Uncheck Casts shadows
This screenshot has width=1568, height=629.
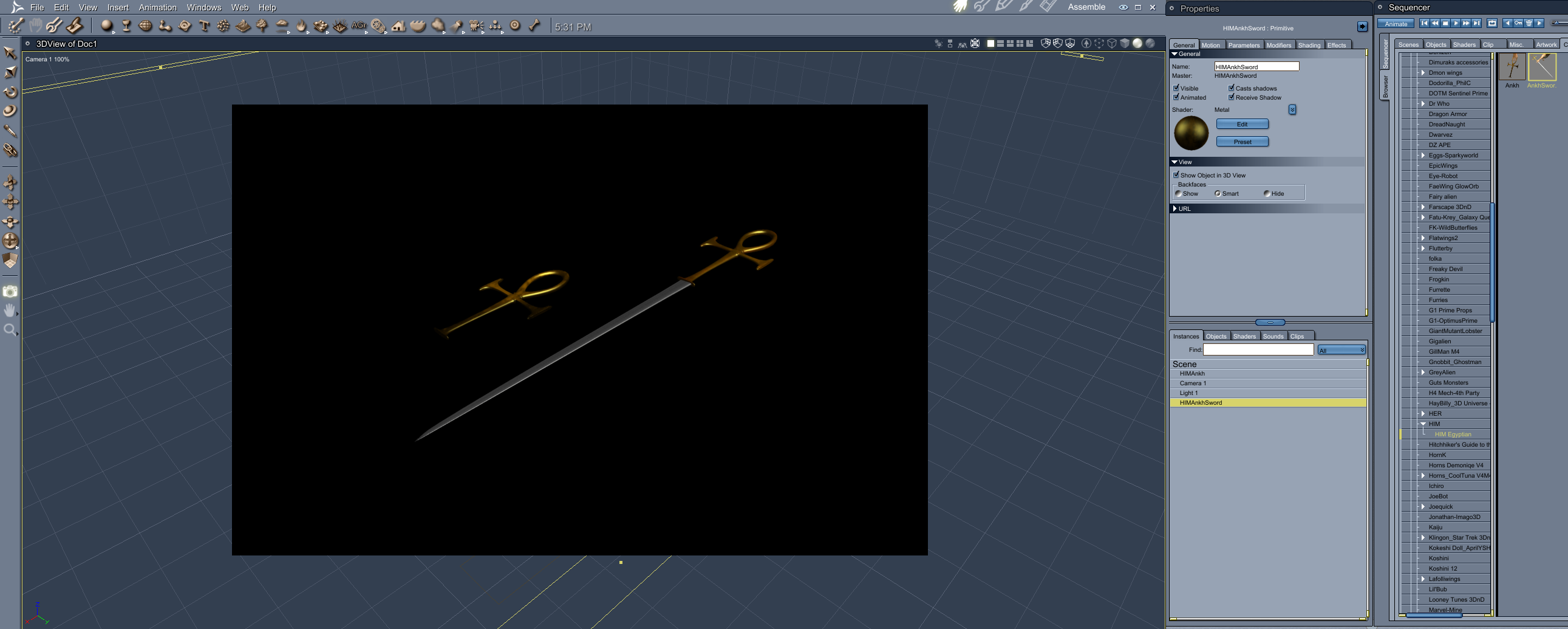(x=1231, y=88)
